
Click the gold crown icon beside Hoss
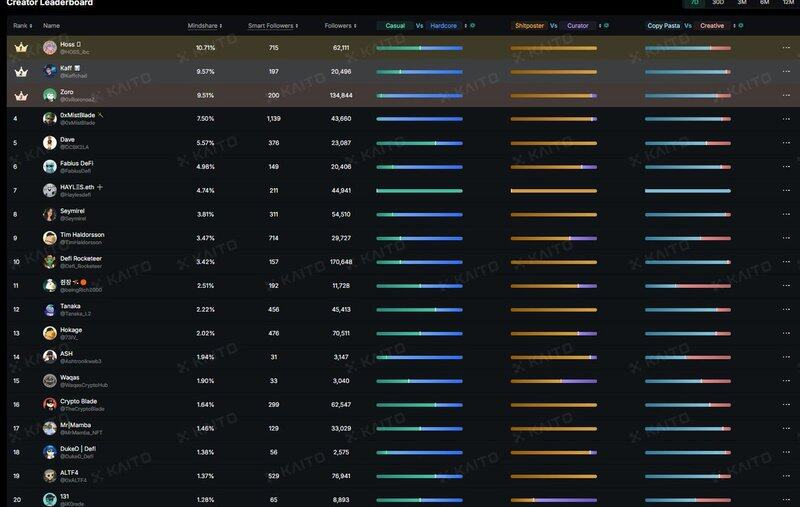[19, 47]
